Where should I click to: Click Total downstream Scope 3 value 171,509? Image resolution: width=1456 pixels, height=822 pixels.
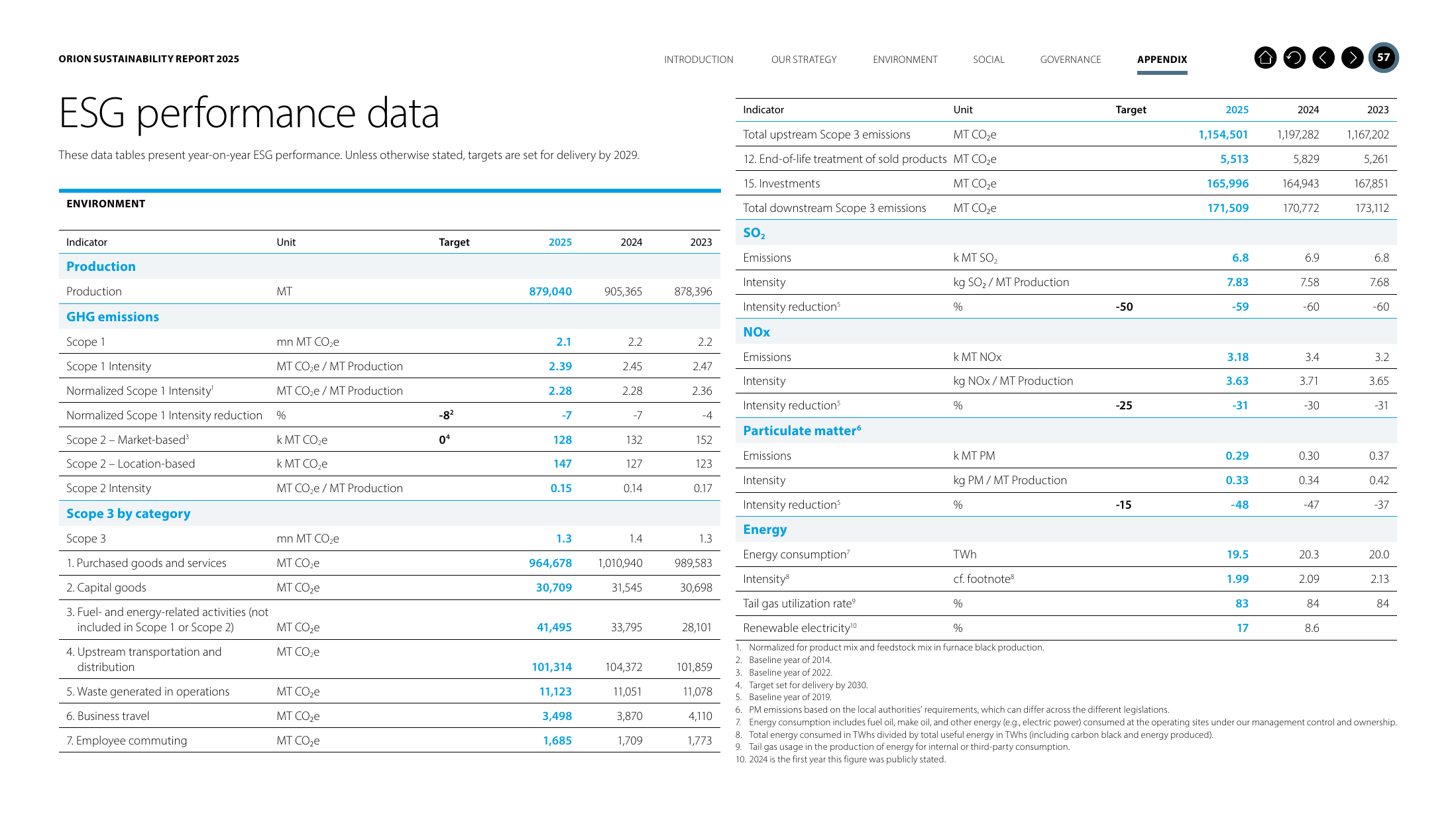[1227, 208]
